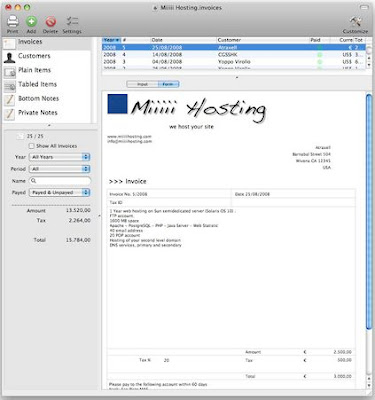
Task: Click the Name search field
Action: 59,181
